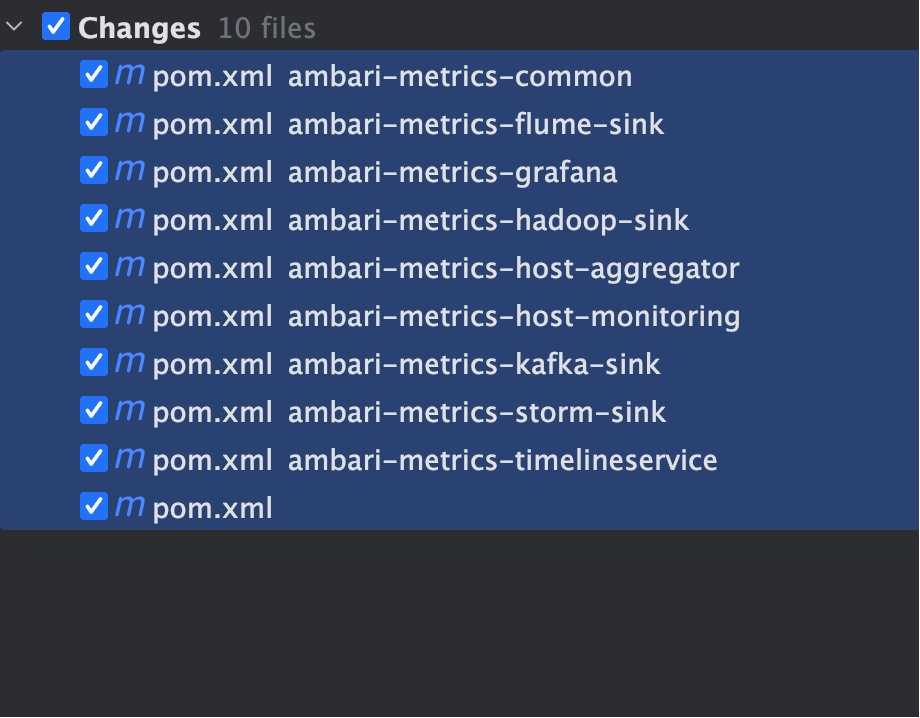This screenshot has height=718, width=920.
Task: Uncheck ambari-metrics-common pom.xml checkbox
Action: (x=94, y=74)
